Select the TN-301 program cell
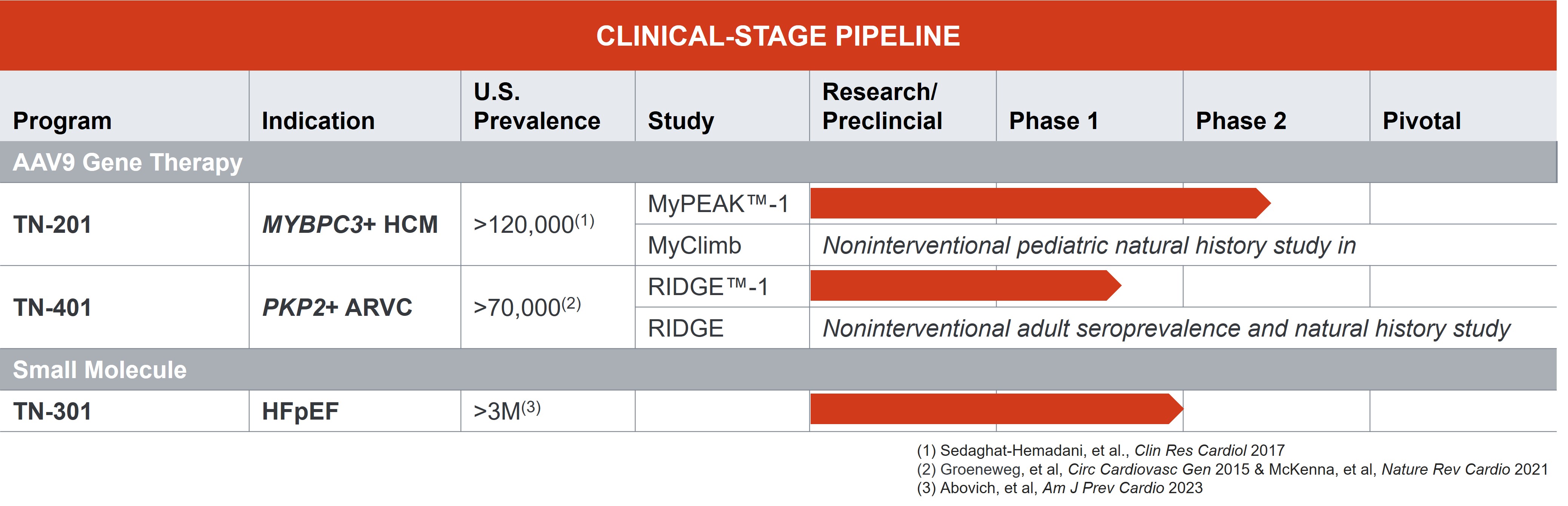1568x506 pixels. (x=52, y=412)
